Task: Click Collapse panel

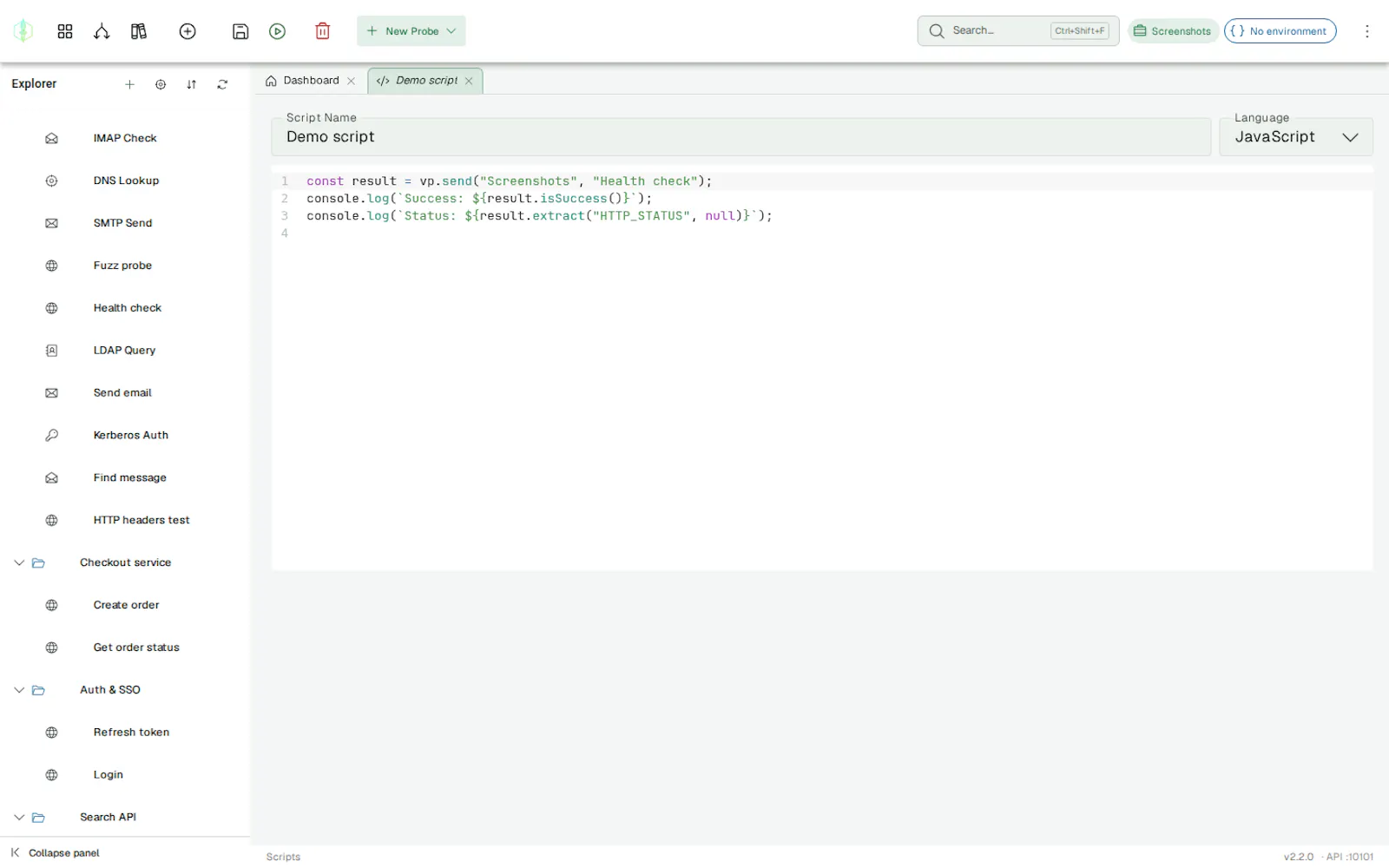Action: (x=56, y=853)
